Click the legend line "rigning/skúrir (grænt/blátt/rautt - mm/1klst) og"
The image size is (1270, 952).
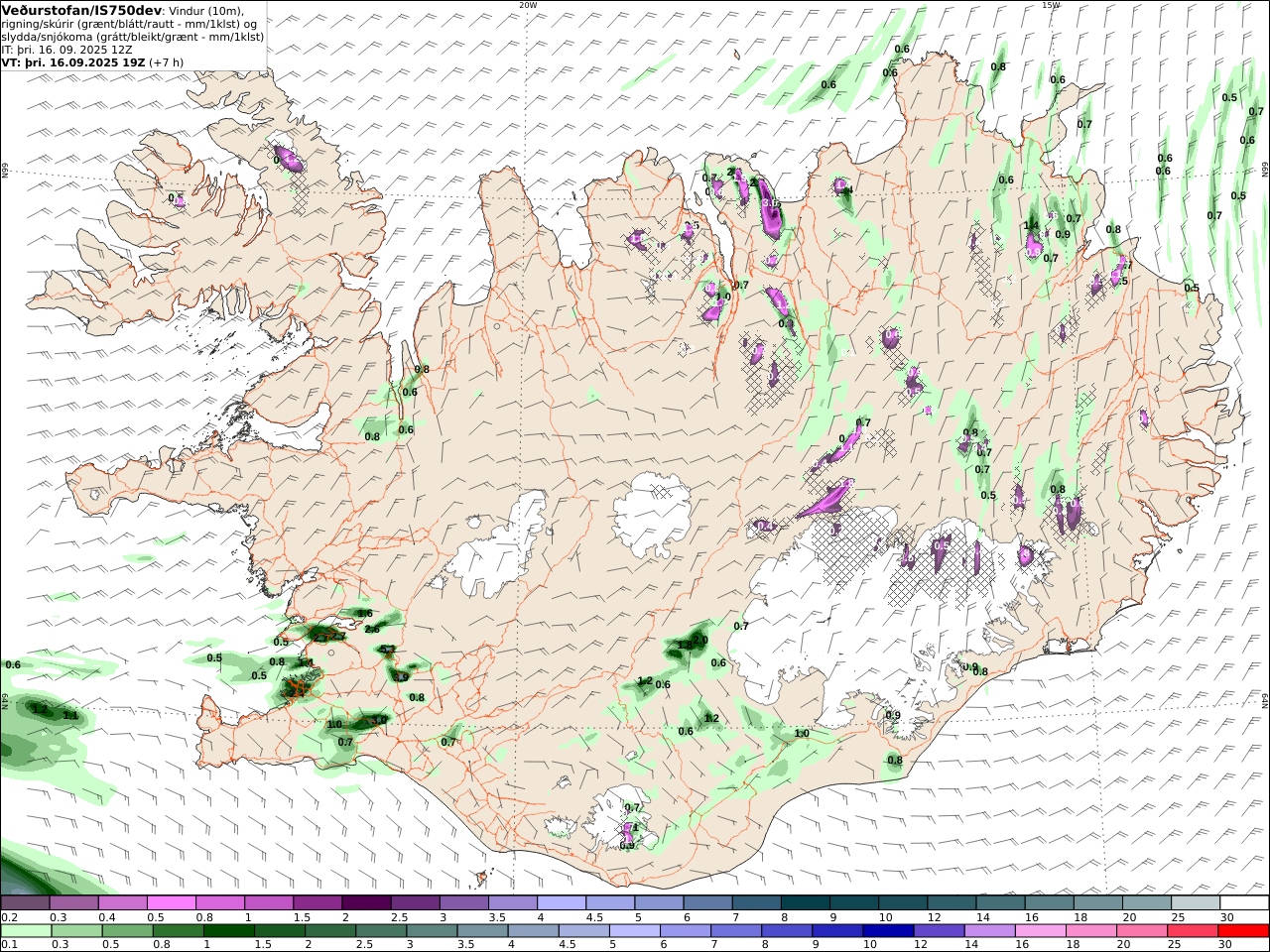[130, 24]
